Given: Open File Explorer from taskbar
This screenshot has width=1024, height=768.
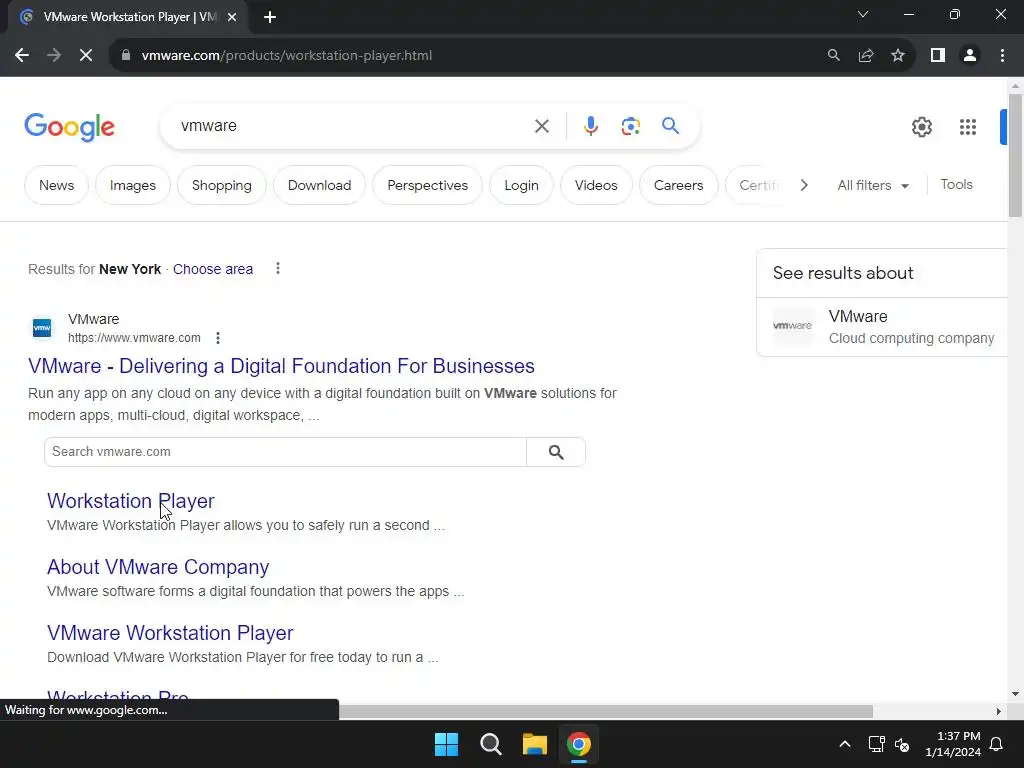Looking at the screenshot, I should click(534, 744).
